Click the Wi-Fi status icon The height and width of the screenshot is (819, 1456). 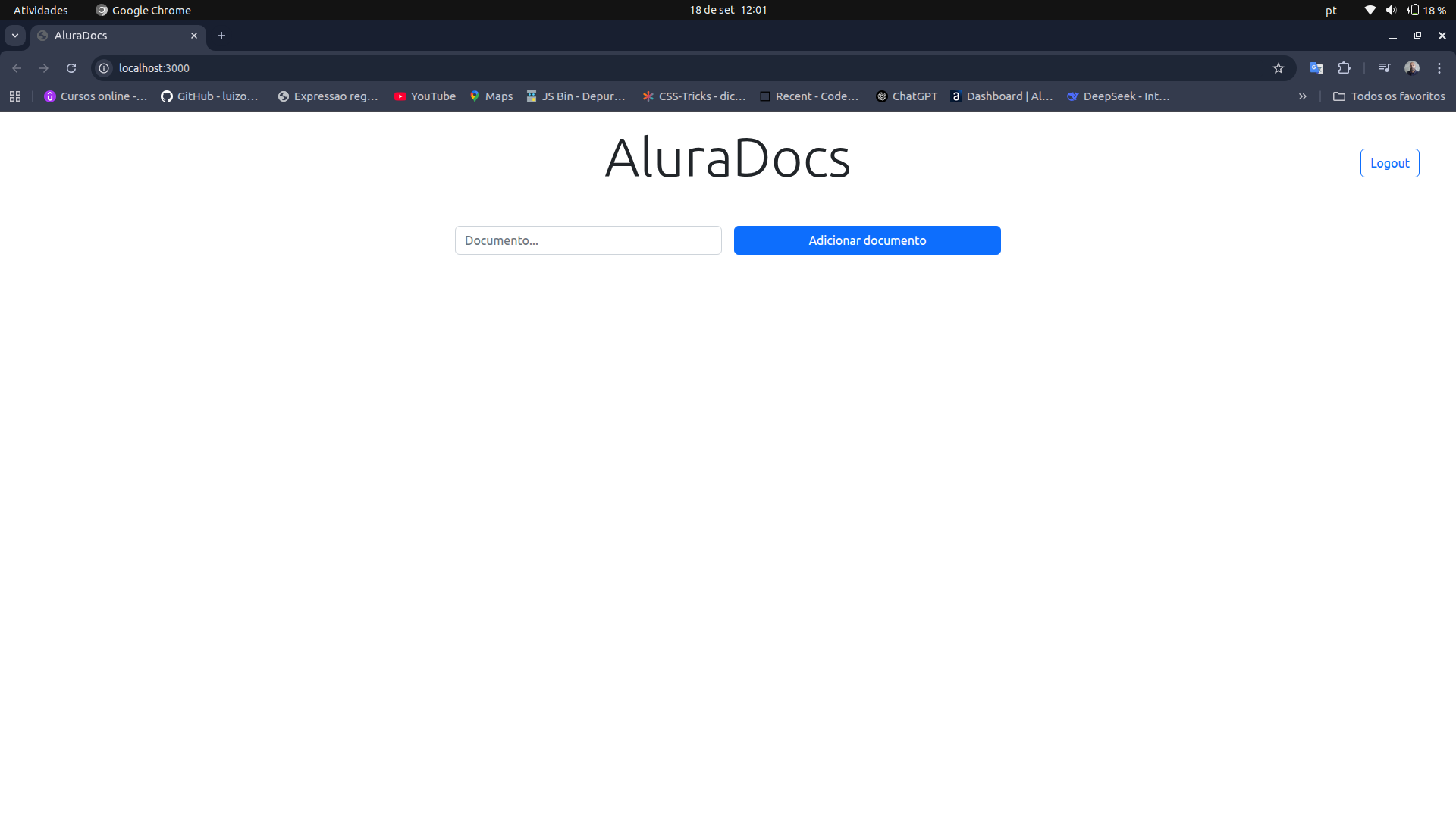1370,10
